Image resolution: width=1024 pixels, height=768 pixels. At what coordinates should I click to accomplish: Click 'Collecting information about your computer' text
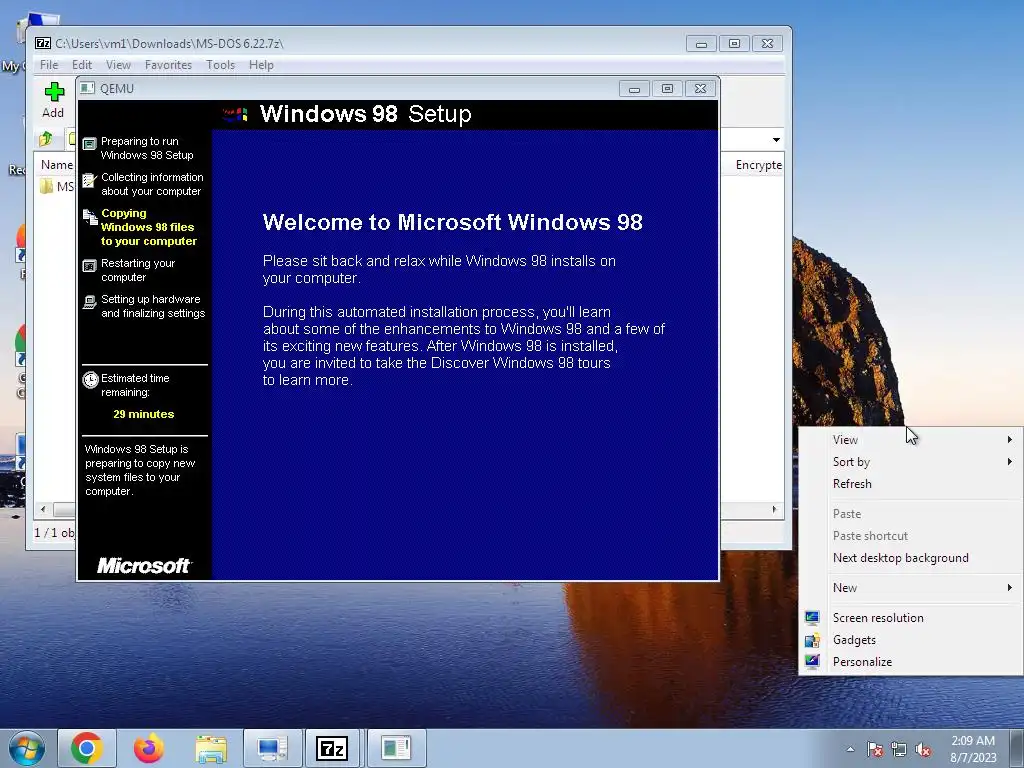152,184
